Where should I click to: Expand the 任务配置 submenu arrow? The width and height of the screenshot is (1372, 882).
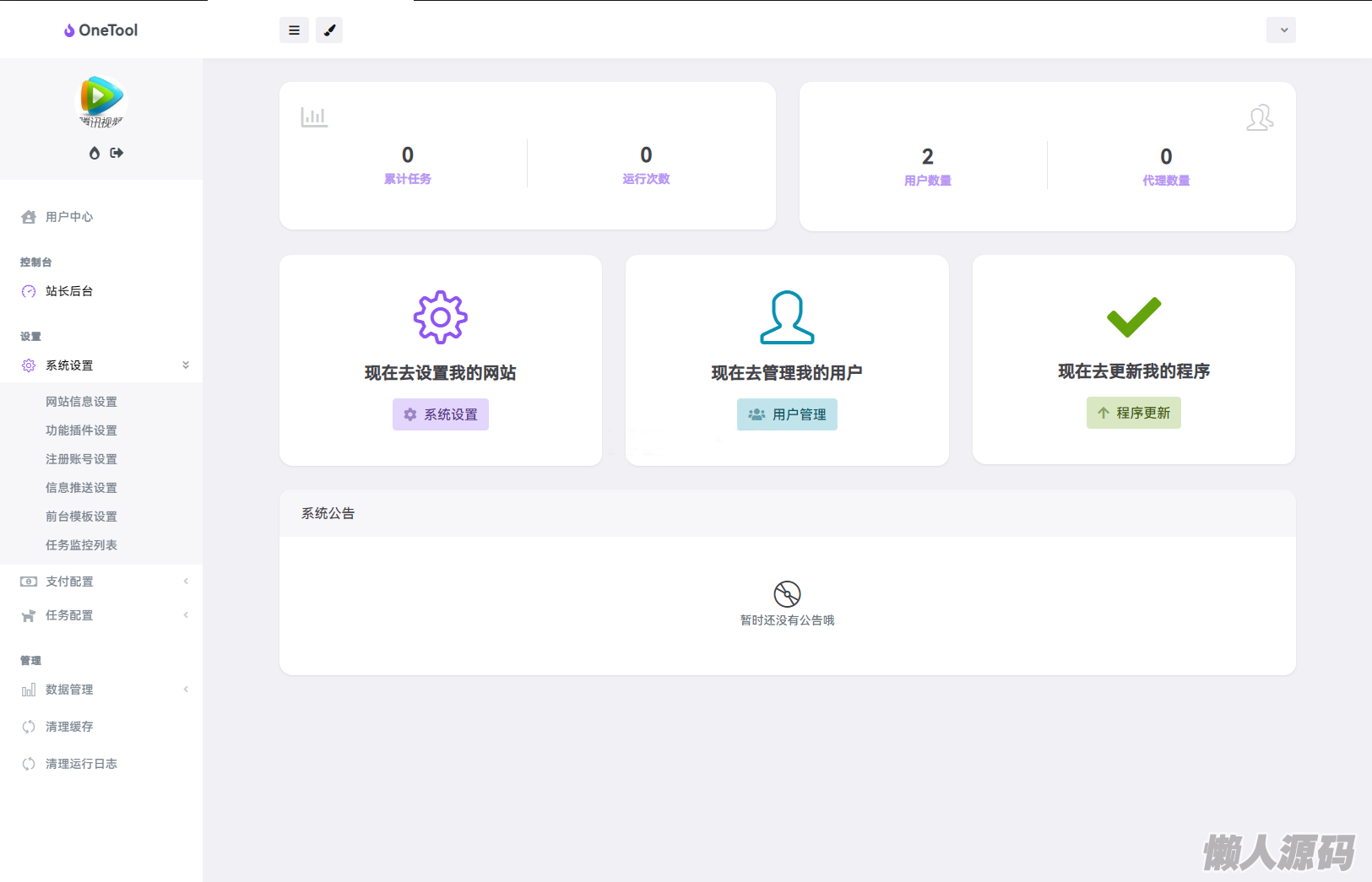186,615
